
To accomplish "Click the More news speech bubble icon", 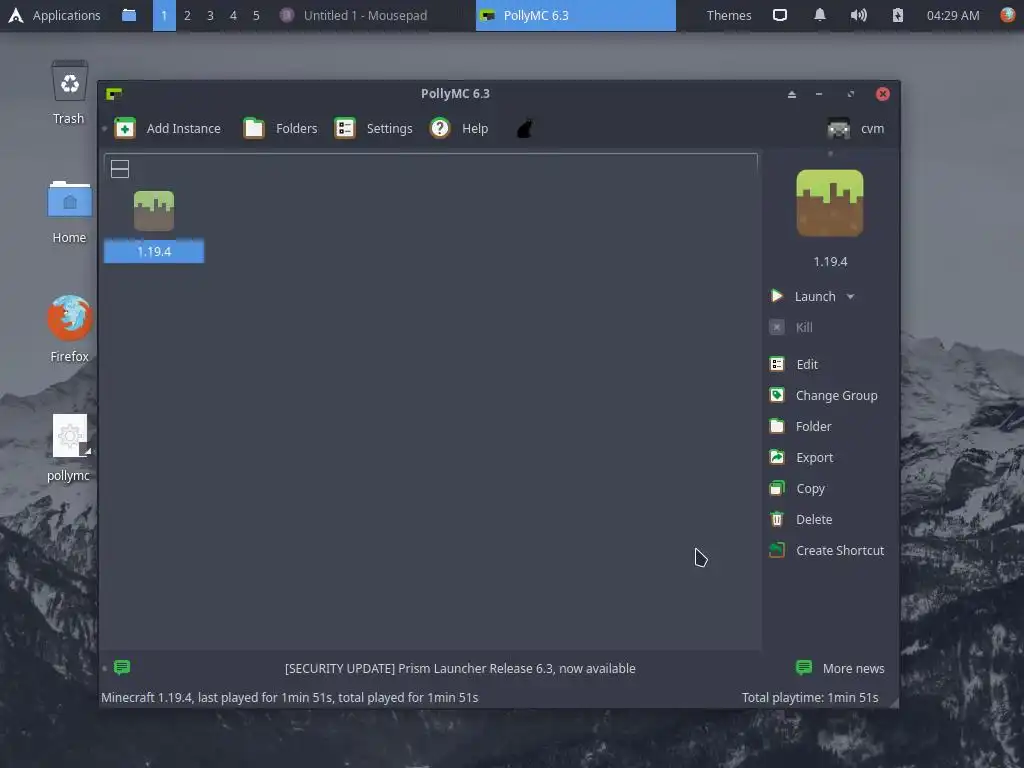I will click(804, 667).
